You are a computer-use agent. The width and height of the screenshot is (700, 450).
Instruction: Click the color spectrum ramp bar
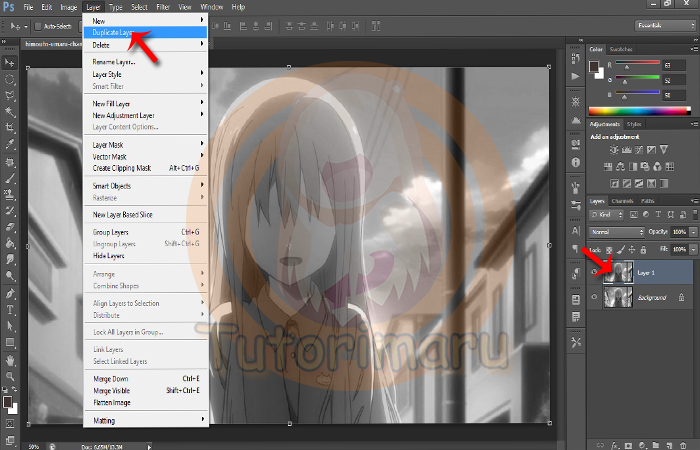click(x=639, y=111)
